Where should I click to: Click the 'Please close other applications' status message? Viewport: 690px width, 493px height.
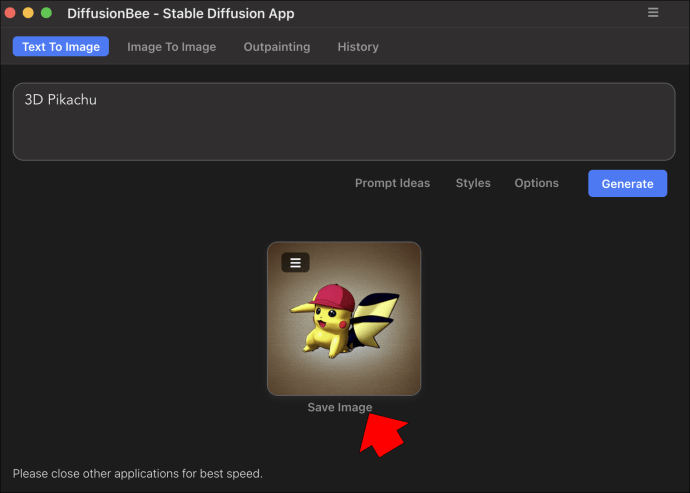(x=138, y=474)
